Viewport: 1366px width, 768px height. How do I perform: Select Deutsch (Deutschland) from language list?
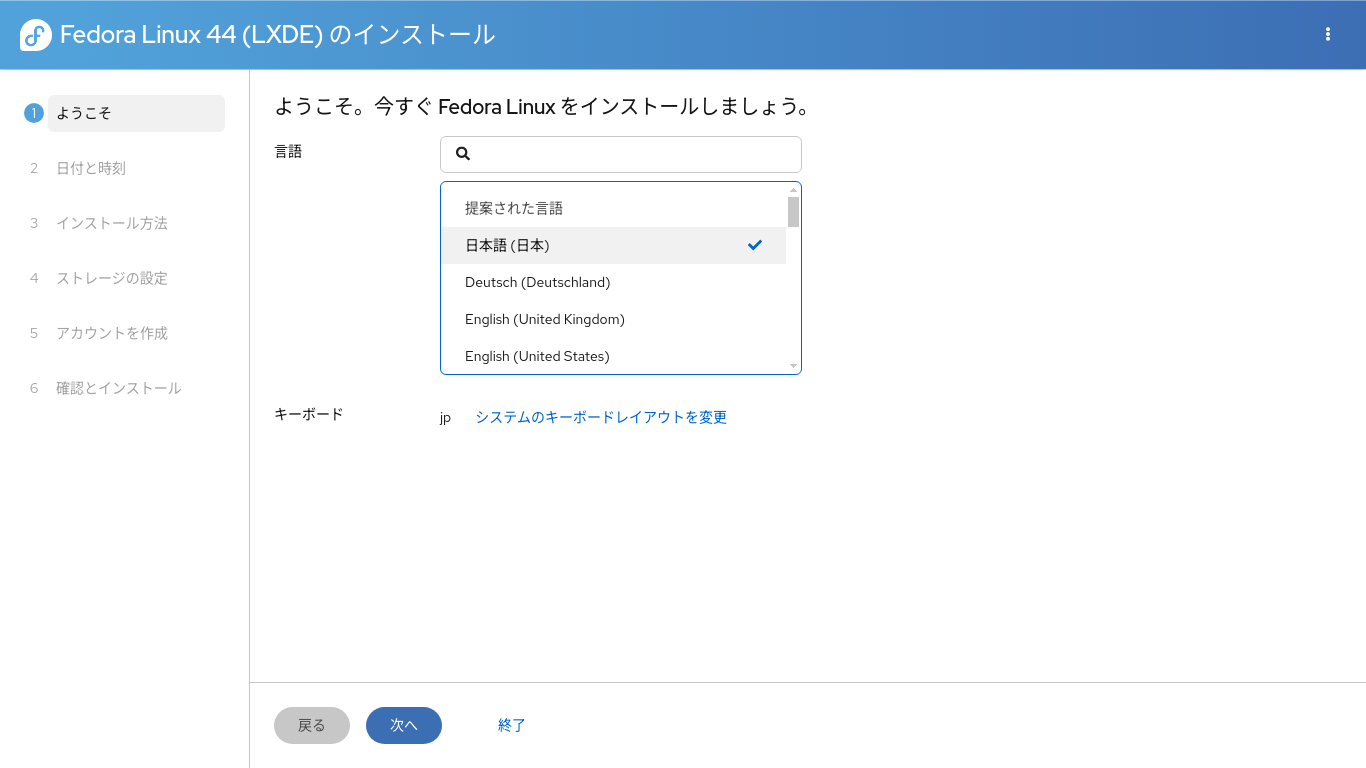(614, 282)
